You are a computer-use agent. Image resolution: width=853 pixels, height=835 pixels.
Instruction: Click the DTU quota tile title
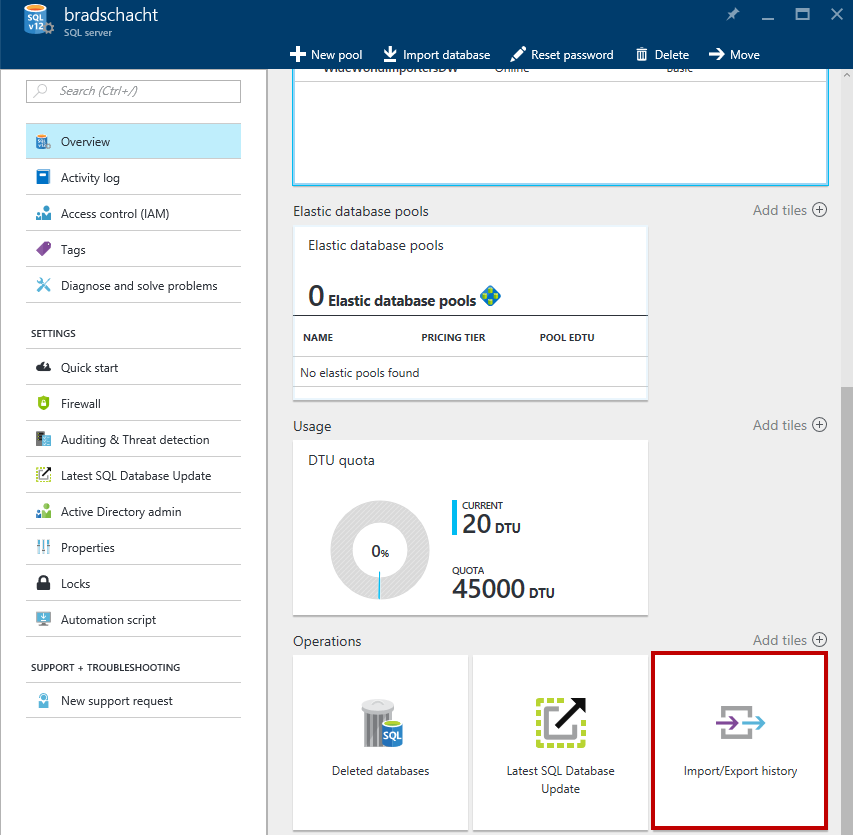pos(341,460)
